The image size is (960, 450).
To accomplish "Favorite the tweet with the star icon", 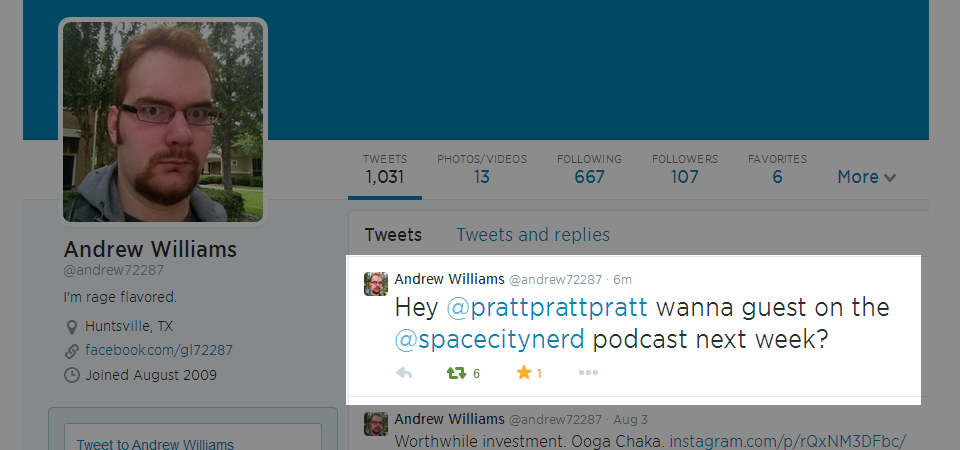I will (x=524, y=373).
